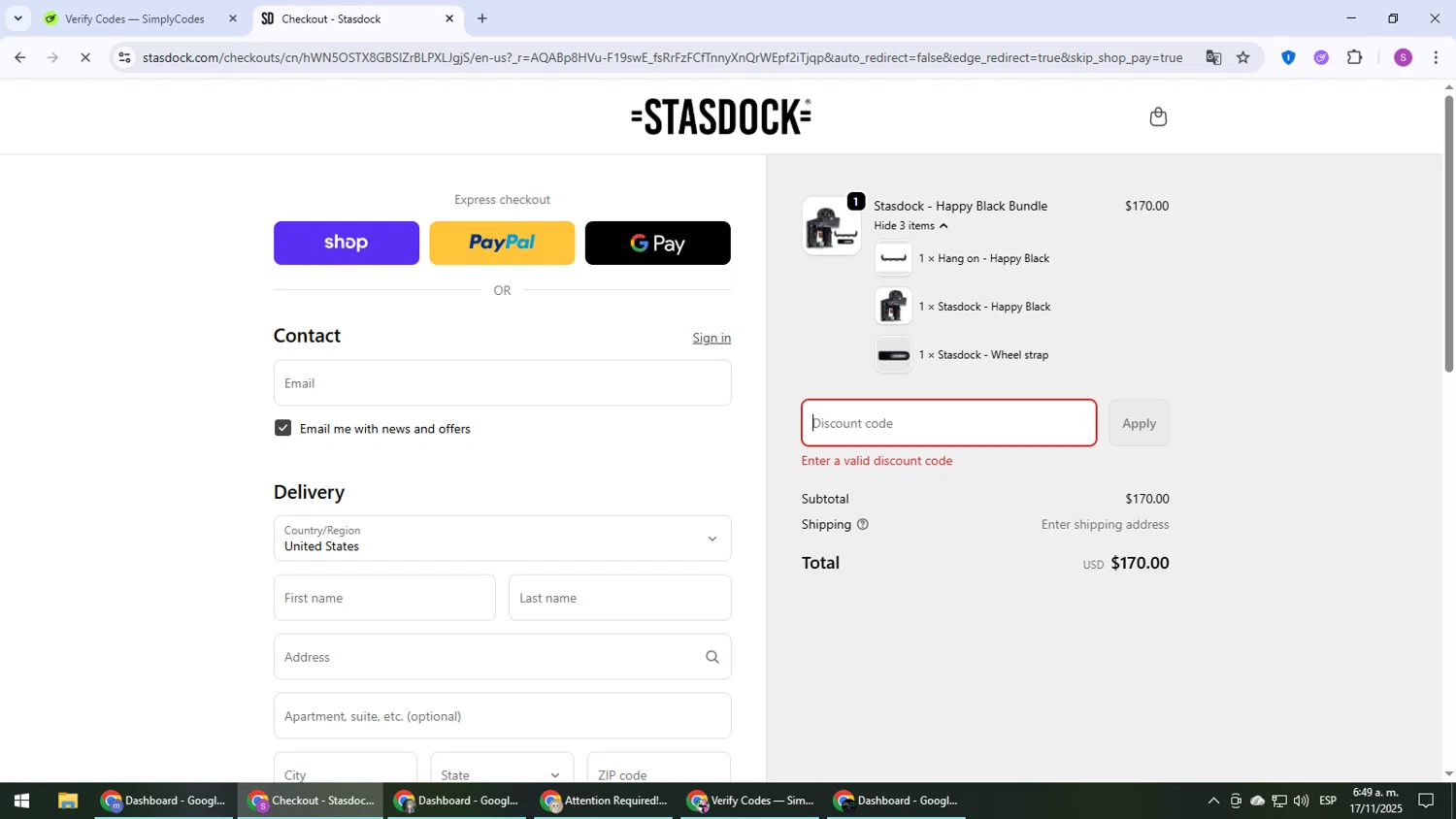
Task: Pay with PayPal express checkout
Action: click(x=502, y=243)
